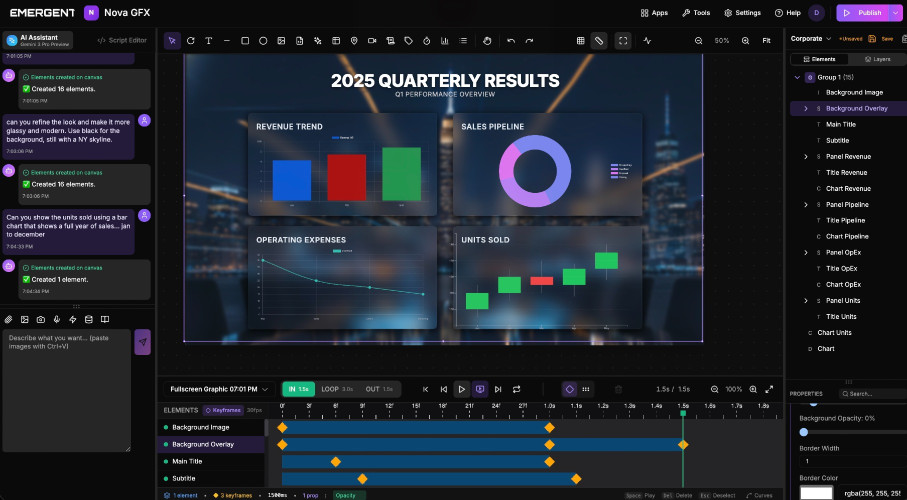907x500 pixels.
Task: Open the Fullscreen Graphic template dropdown
Action: (220, 389)
